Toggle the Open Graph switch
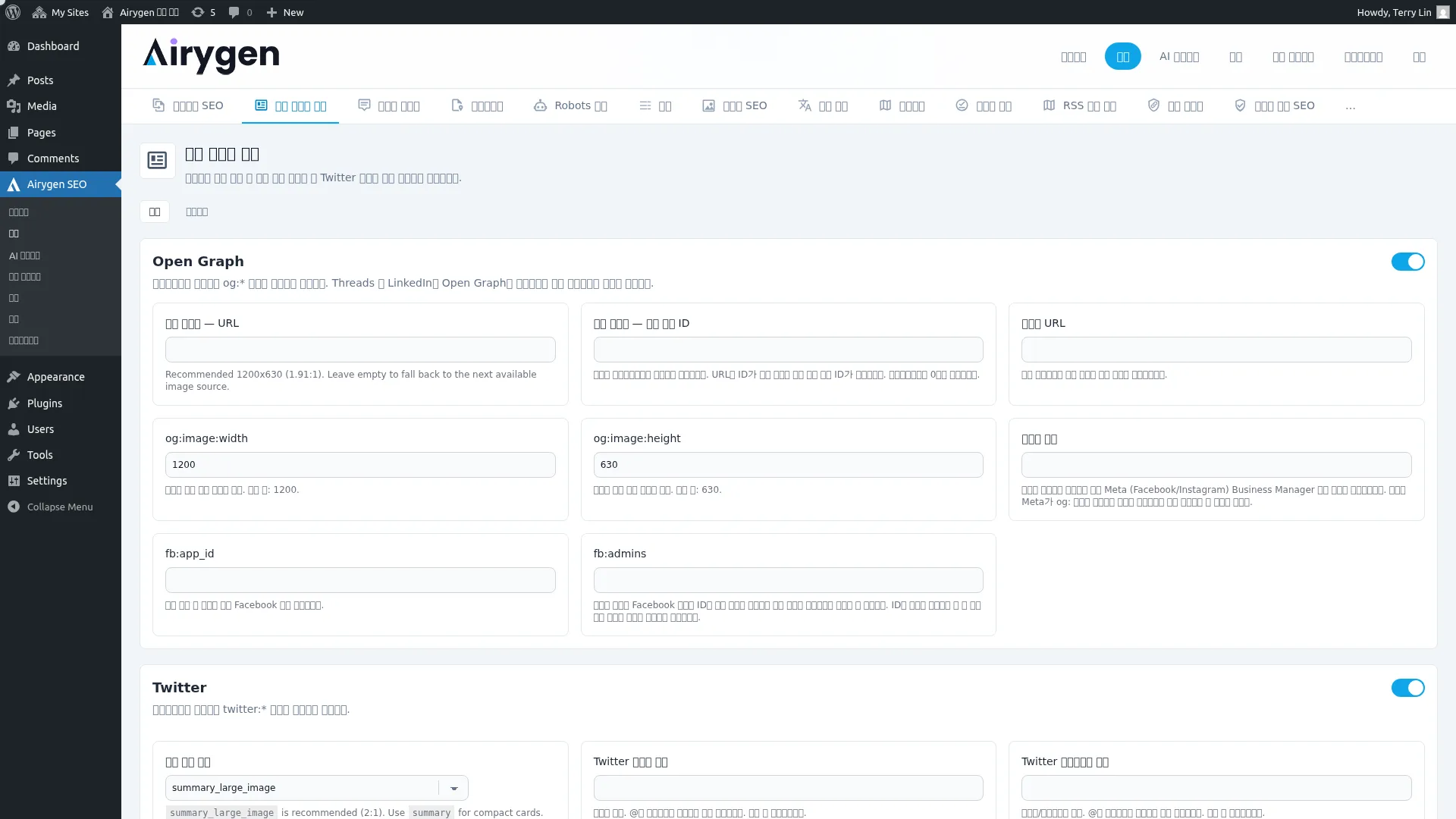Image resolution: width=1456 pixels, height=819 pixels. [x=1407, y=262]
